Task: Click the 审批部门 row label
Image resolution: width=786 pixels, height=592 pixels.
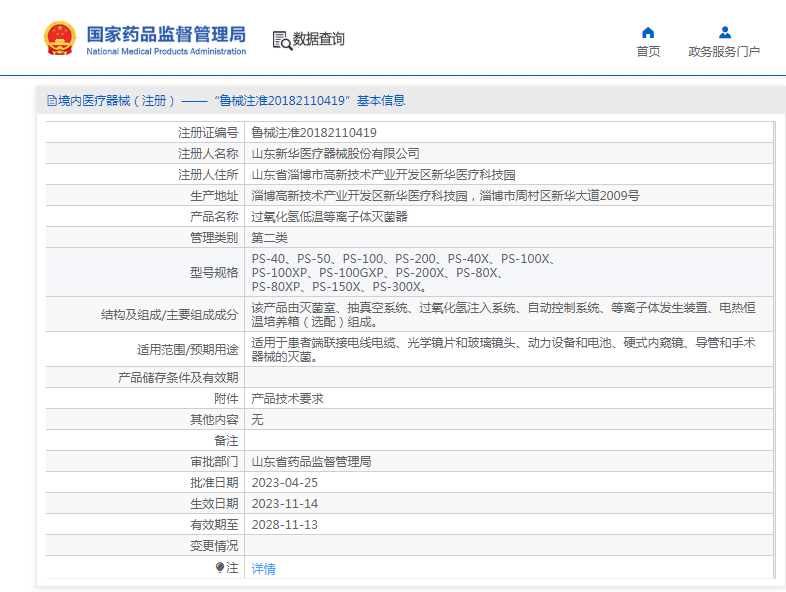Action: [x=214, y=462]
